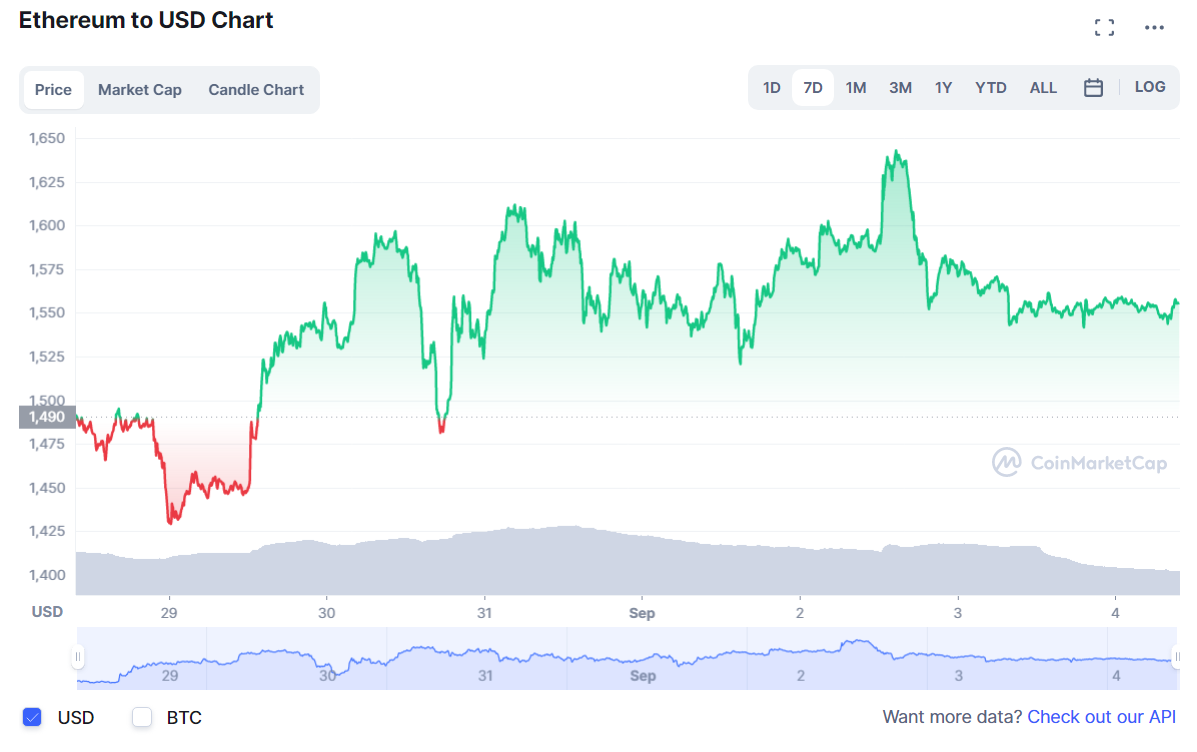The width and height of the screenshot is (1197, 752).
Task: Select the 1D time range
Action: (772, 88)
